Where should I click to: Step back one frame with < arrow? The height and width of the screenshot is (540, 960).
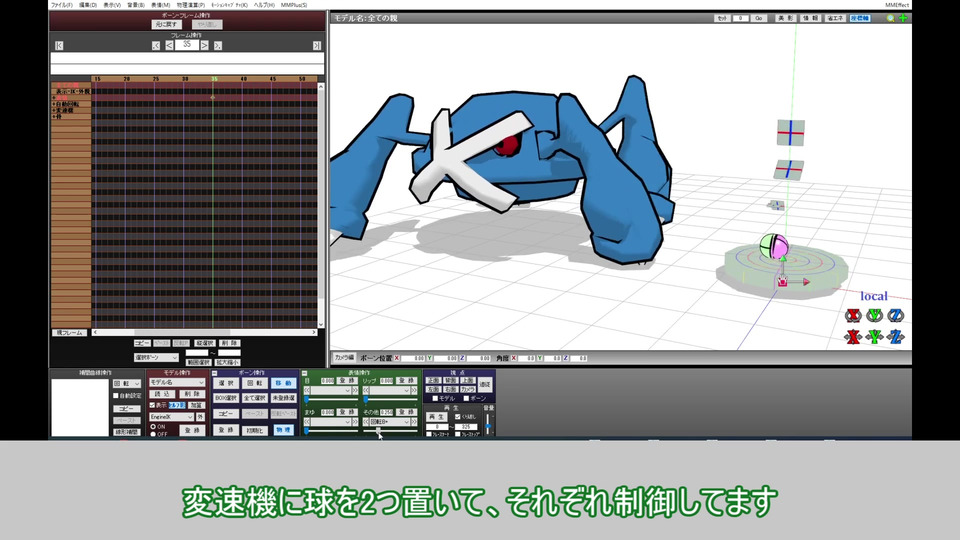(169, 45)
